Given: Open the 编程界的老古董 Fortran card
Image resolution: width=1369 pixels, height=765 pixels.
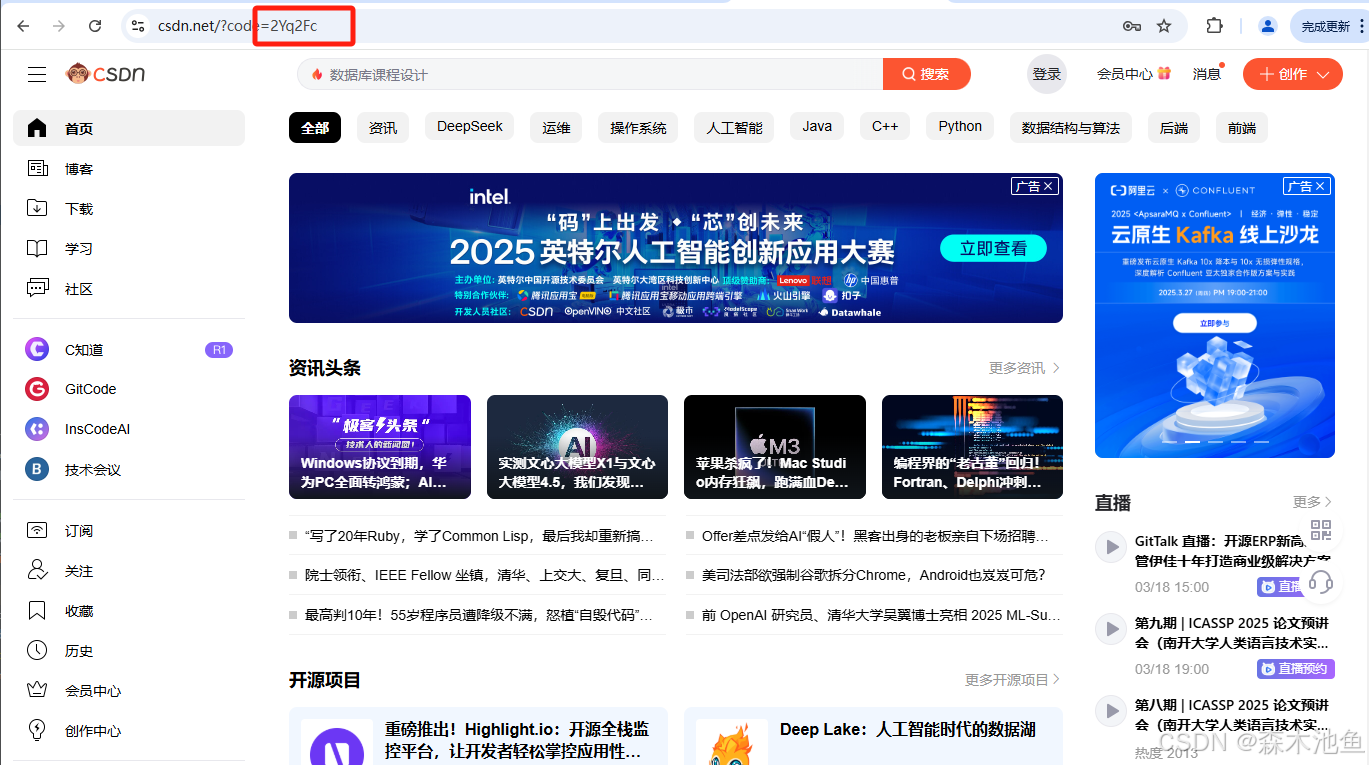Looking at the screenshot, I should point(972,447).
